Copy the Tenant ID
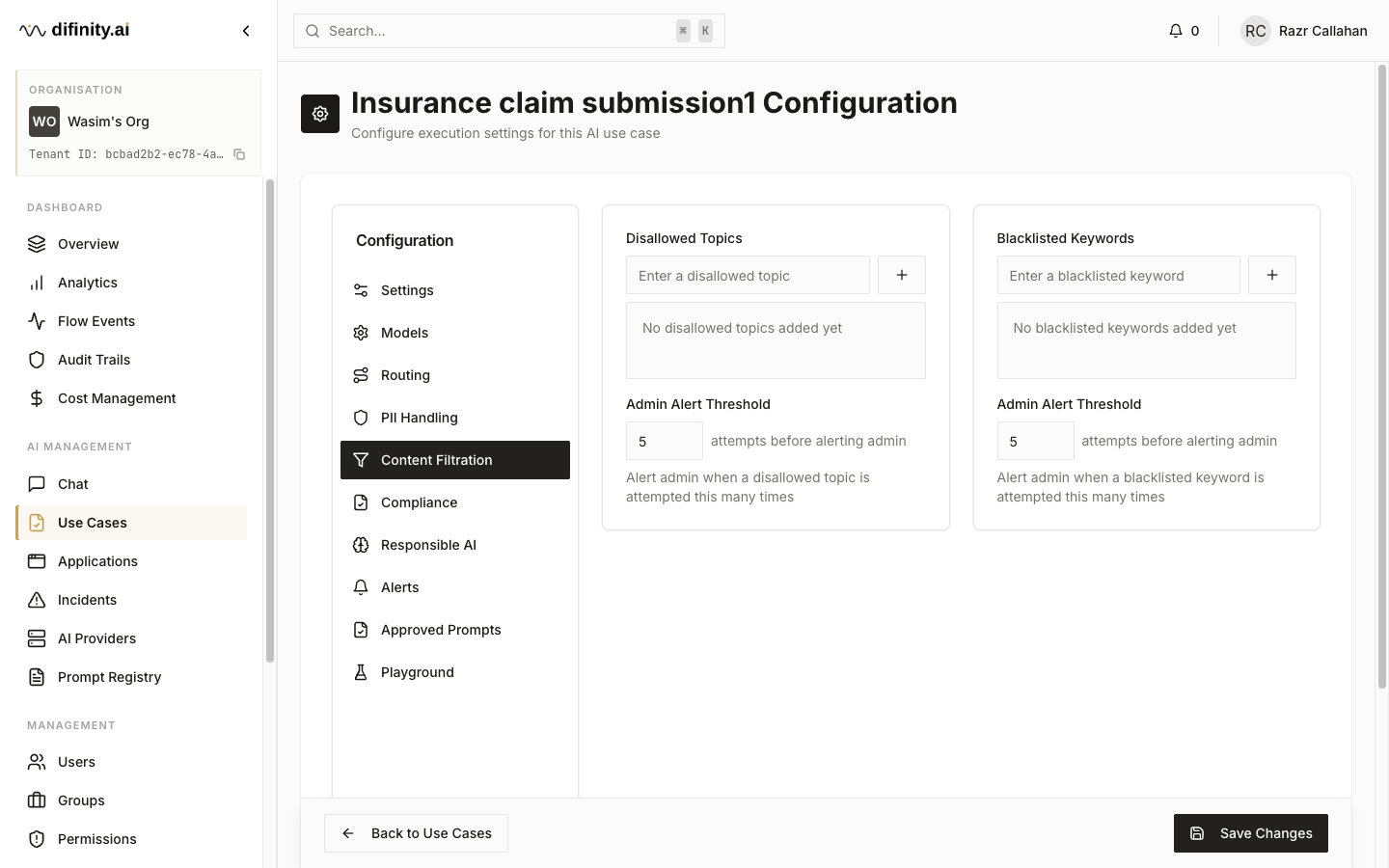The height and width of the screenshot is (868, 1389). (239, 154)
